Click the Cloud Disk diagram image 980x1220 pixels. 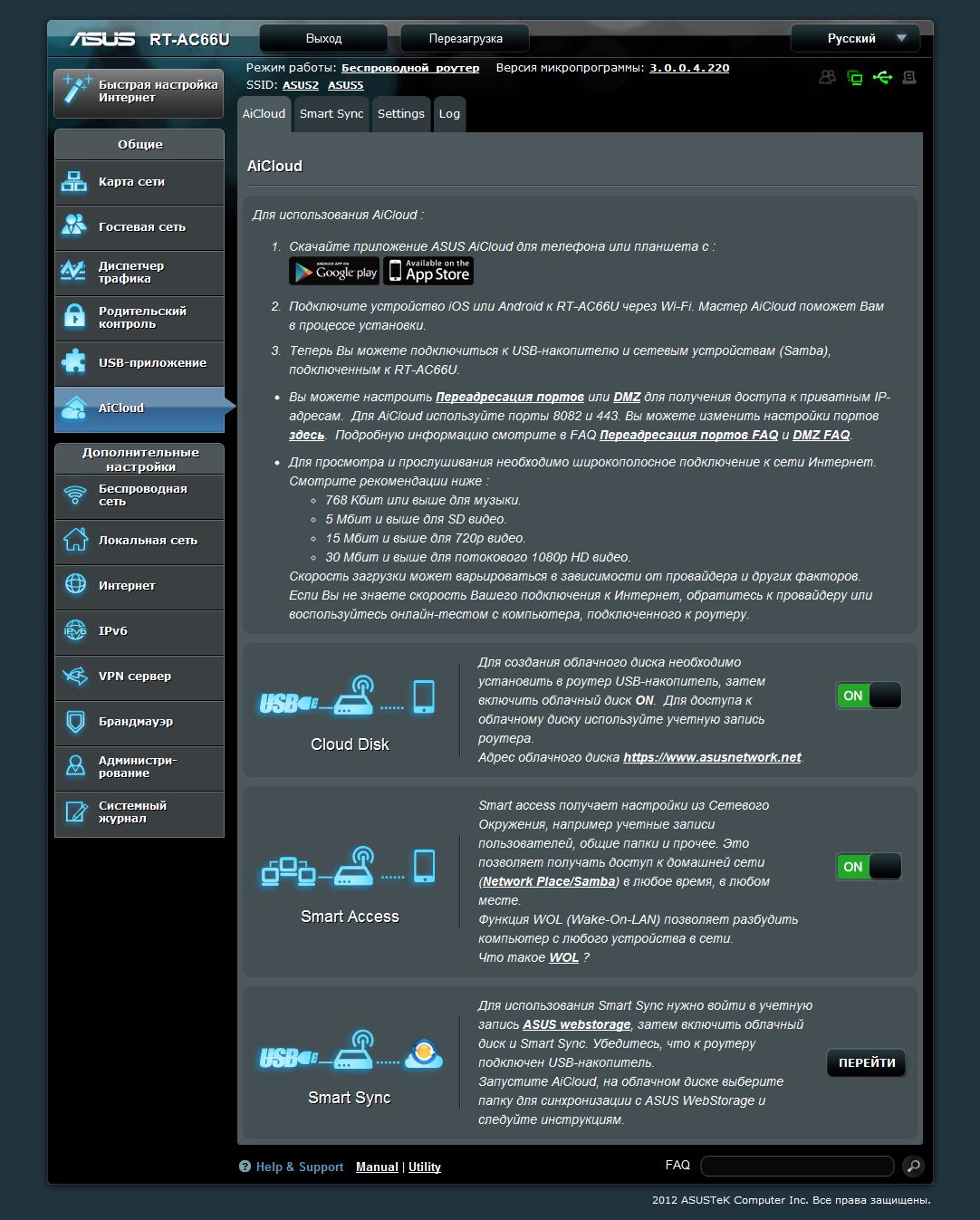pyautogui.click(x=348, y=696)
